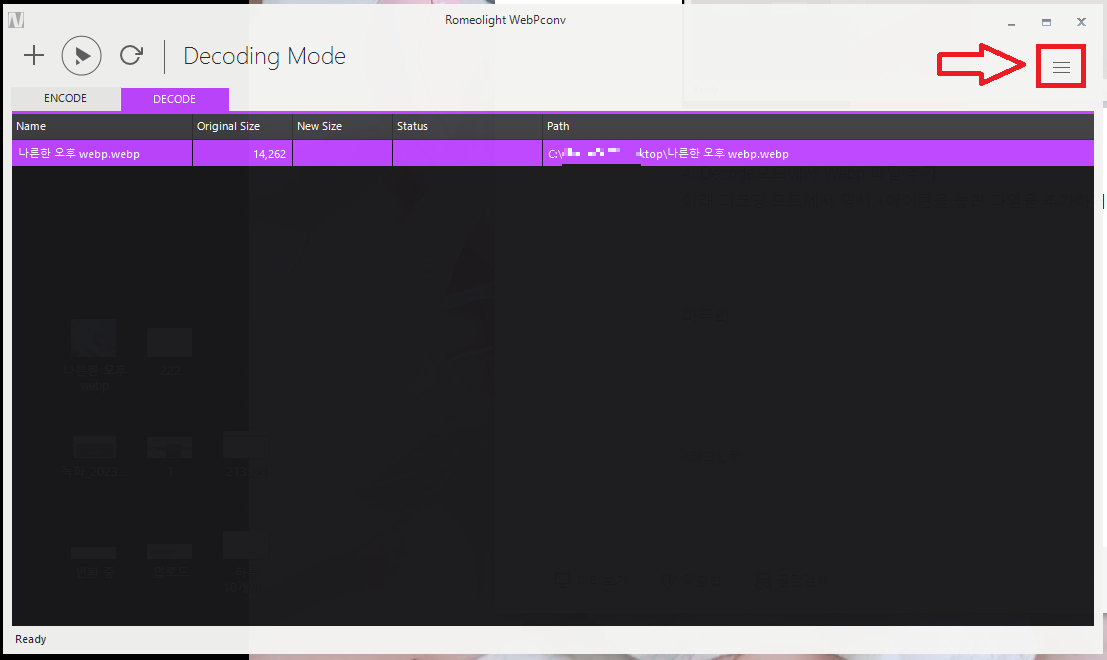Click the Path column header
Screen dimensions: 1107x660
click(x=818, y=126)
